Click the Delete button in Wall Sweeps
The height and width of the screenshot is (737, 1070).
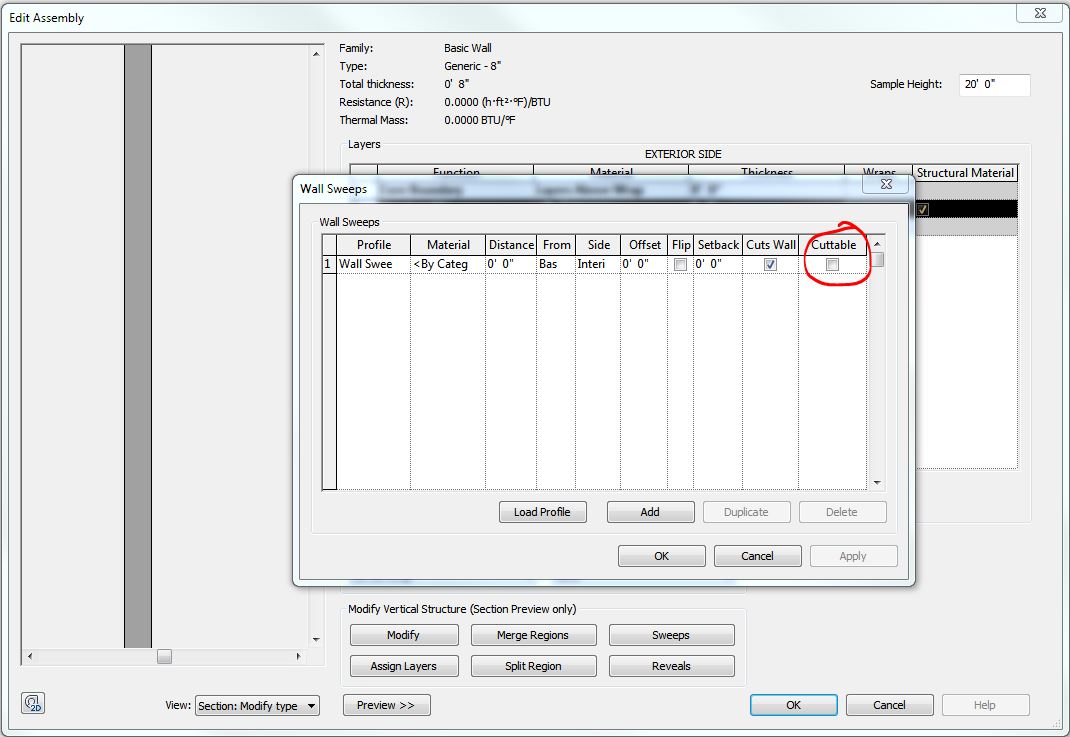point(842,512)
